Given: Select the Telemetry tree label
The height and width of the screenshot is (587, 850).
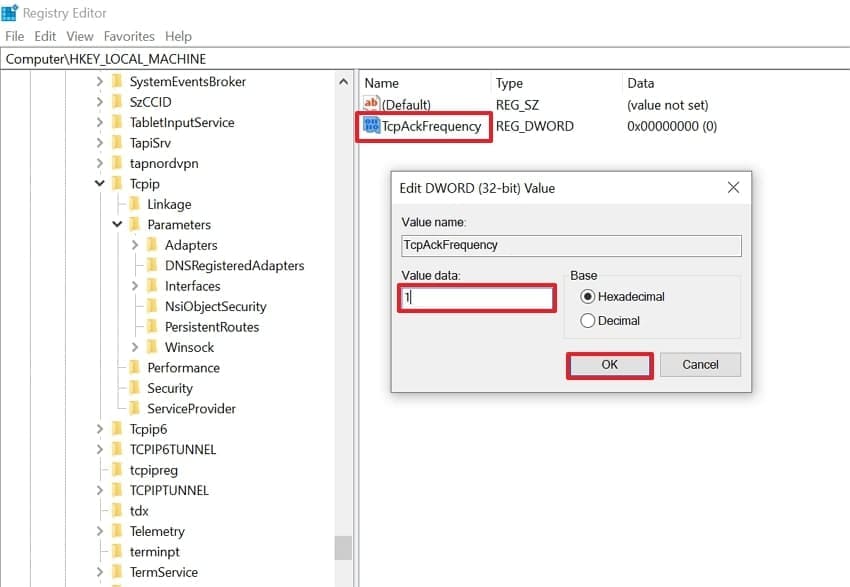Looking at the screenshot, I should click(x=157, y=531).
